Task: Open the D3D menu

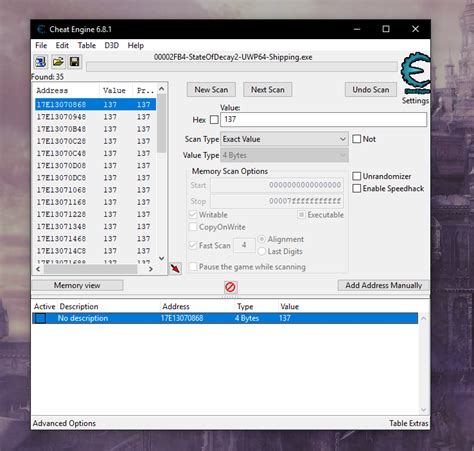Action: (112, 45)
